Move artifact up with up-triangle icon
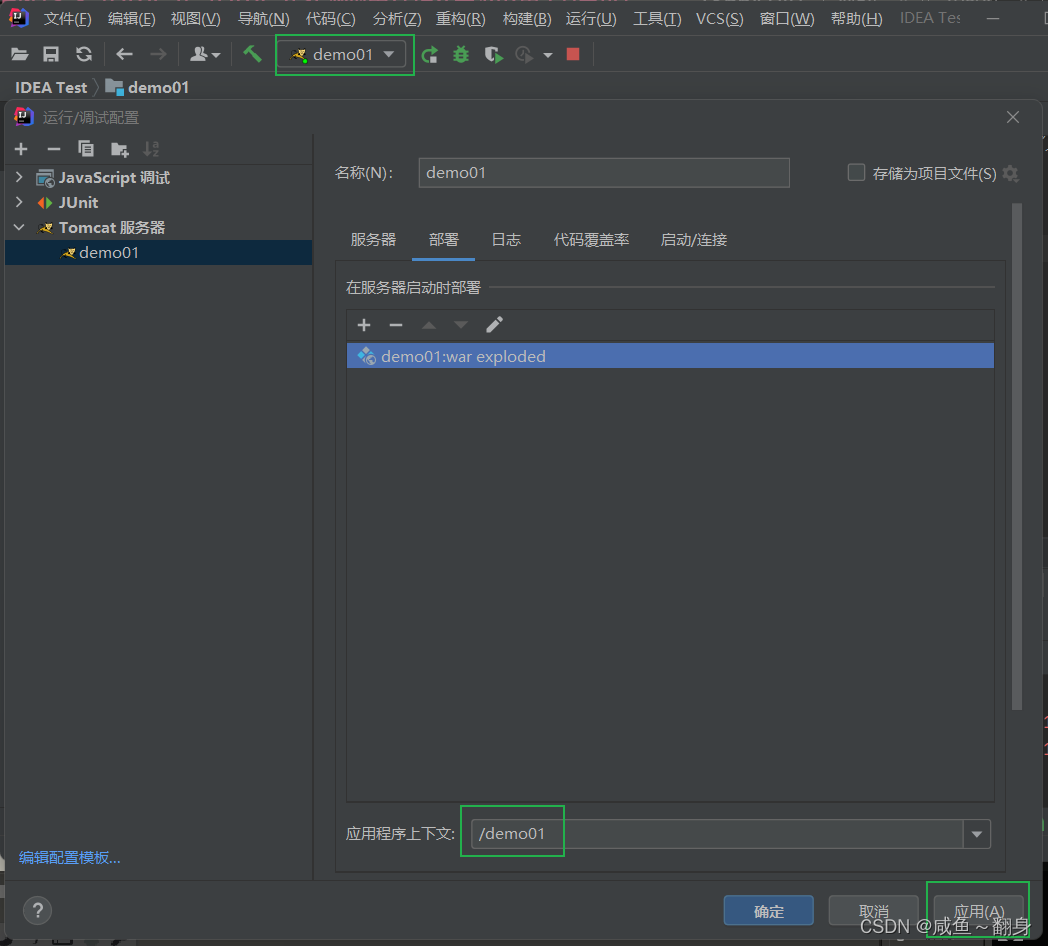 428,325
